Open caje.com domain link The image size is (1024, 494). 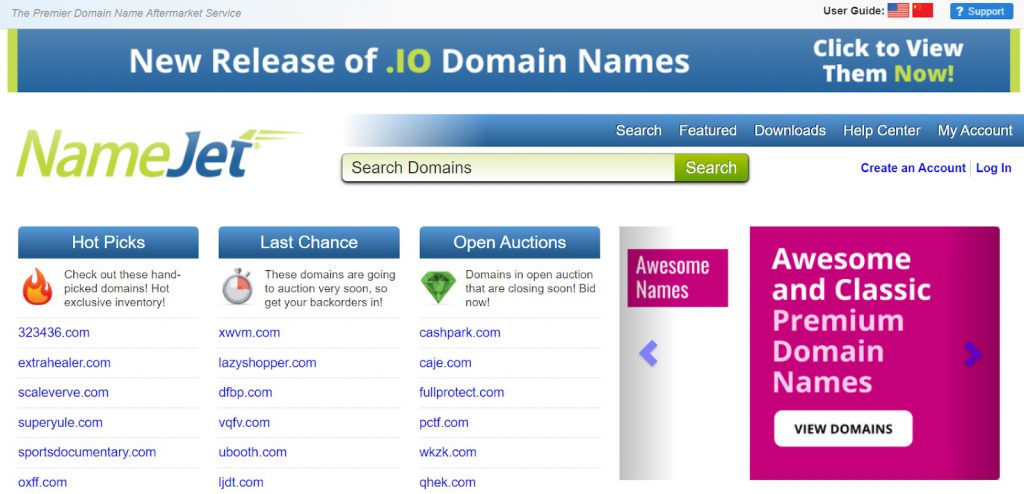[445, 363]
